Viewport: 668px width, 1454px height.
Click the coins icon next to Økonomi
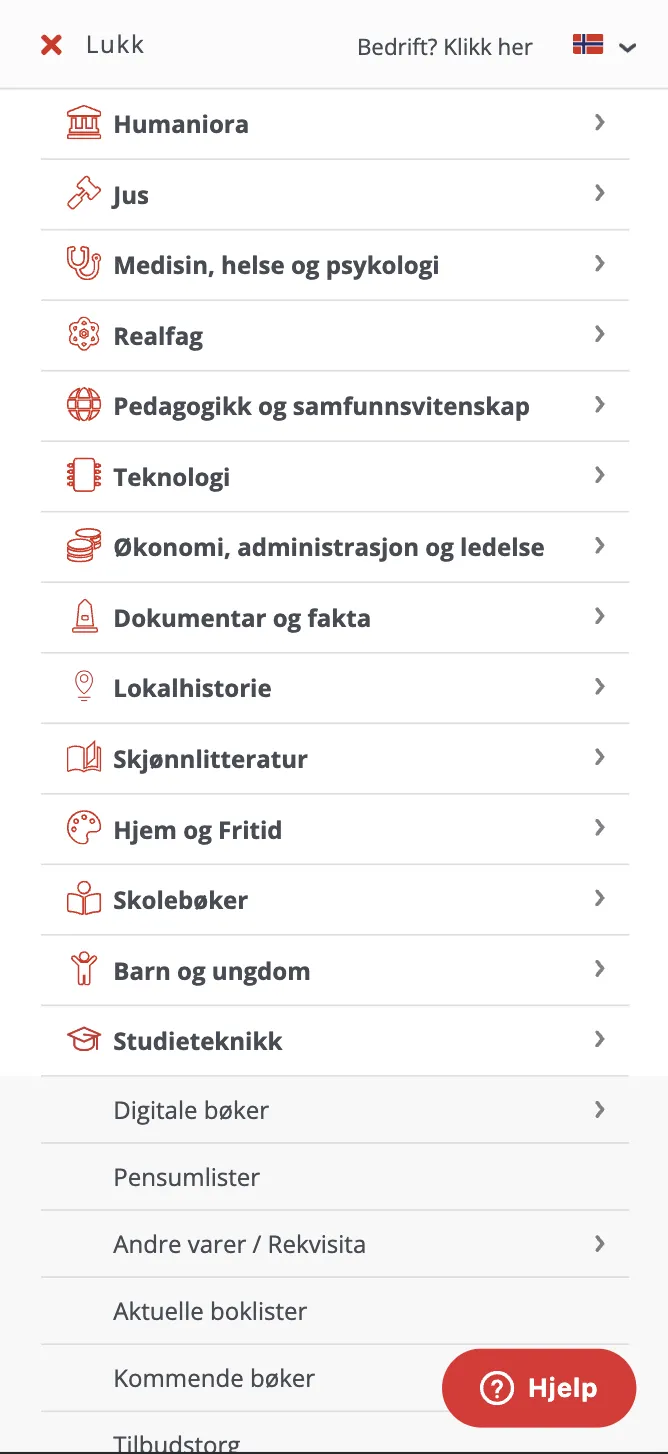coord(84,546)
